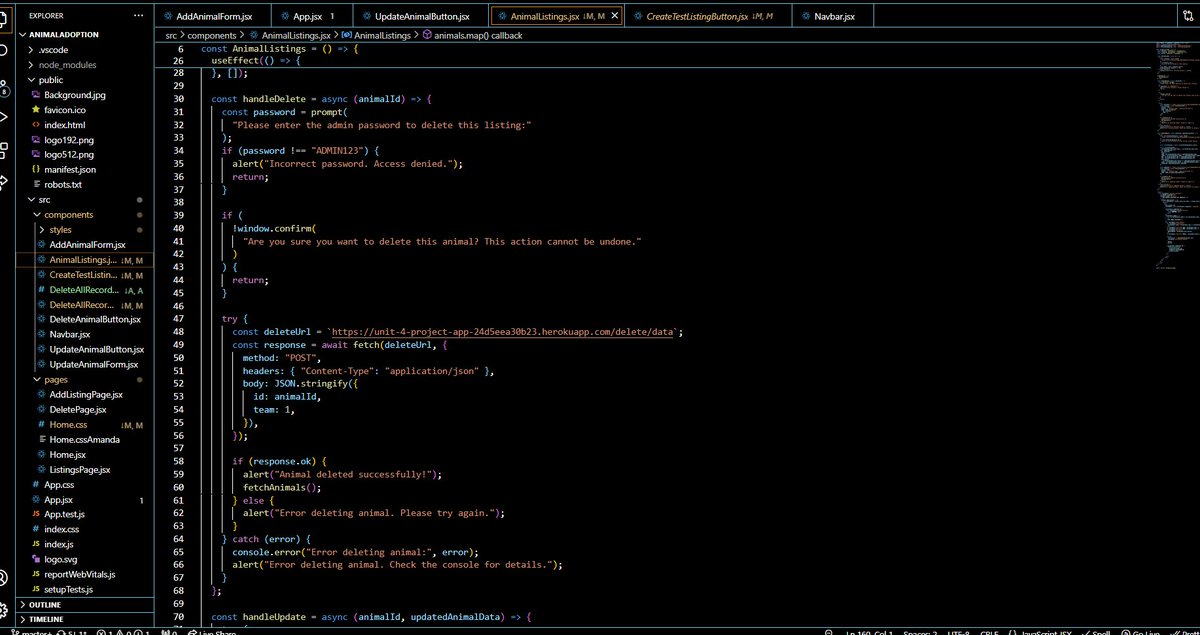The image size is (1200, 635).
Task: Collapse the public folder
Action: (31, 80)
